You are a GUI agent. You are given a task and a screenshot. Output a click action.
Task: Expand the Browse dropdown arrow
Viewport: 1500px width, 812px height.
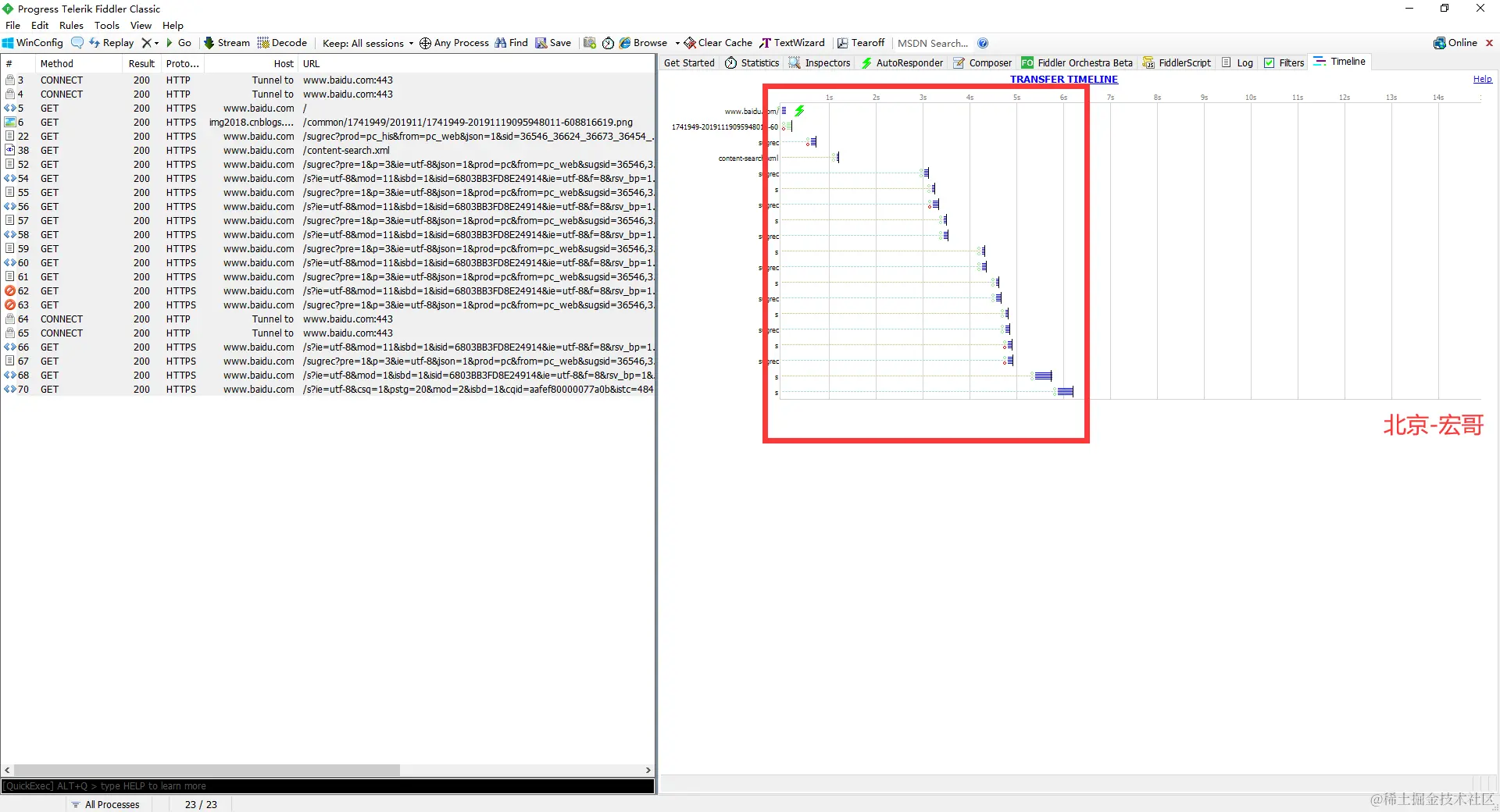[677, 43]
